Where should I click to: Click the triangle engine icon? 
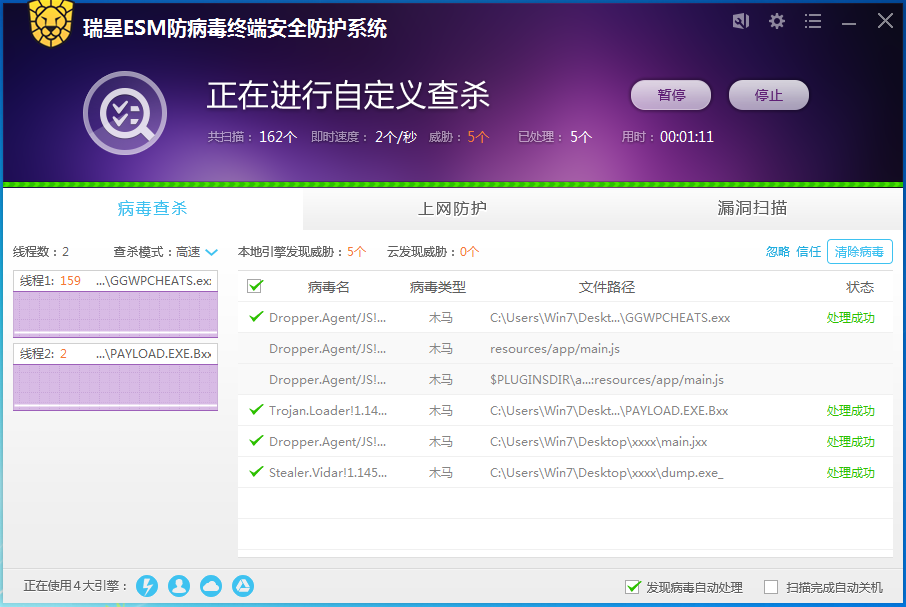[x=243, y=586]
